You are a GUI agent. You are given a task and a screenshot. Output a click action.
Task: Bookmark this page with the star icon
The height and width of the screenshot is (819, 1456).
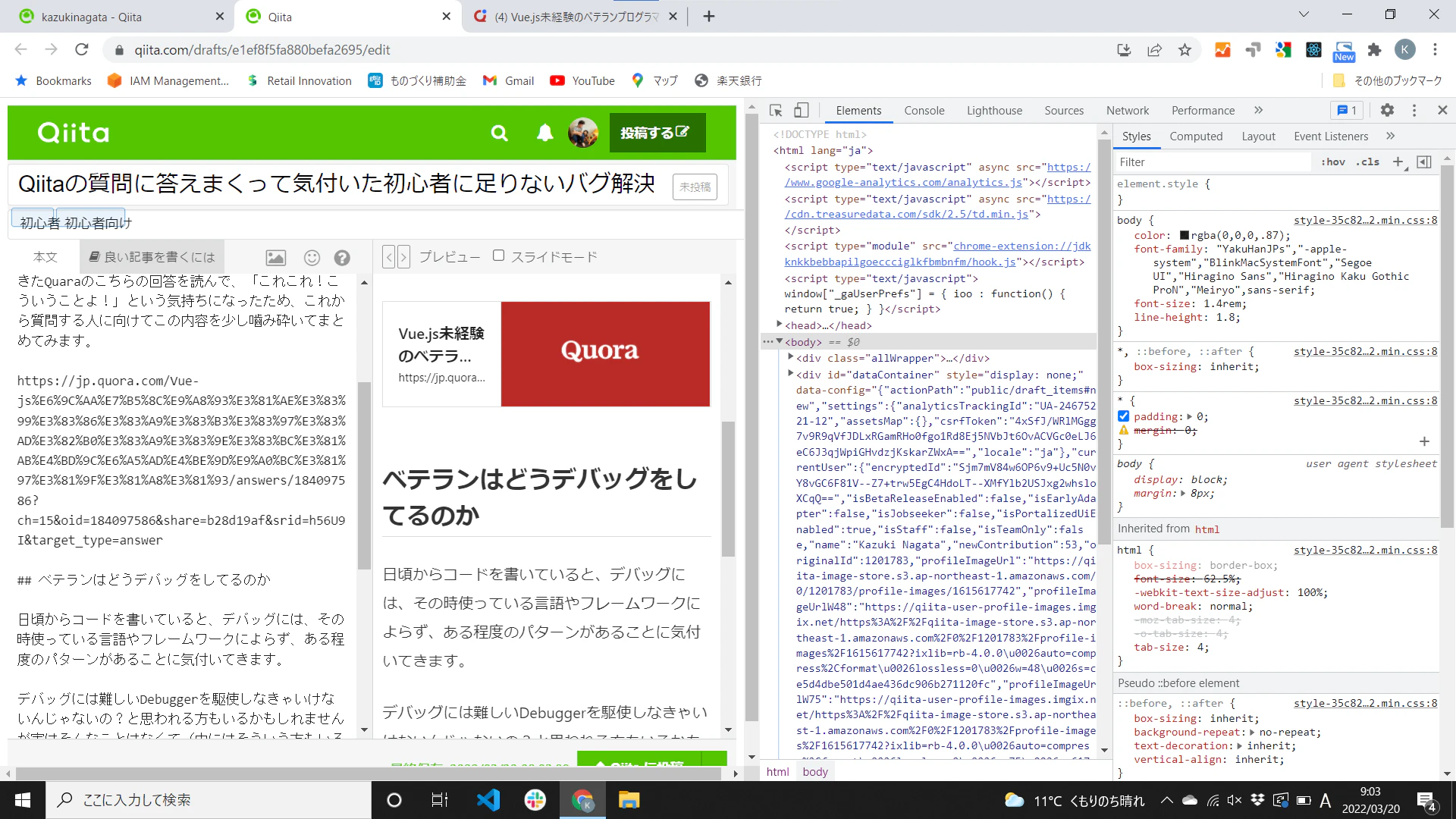click(x=1185, y=50)
